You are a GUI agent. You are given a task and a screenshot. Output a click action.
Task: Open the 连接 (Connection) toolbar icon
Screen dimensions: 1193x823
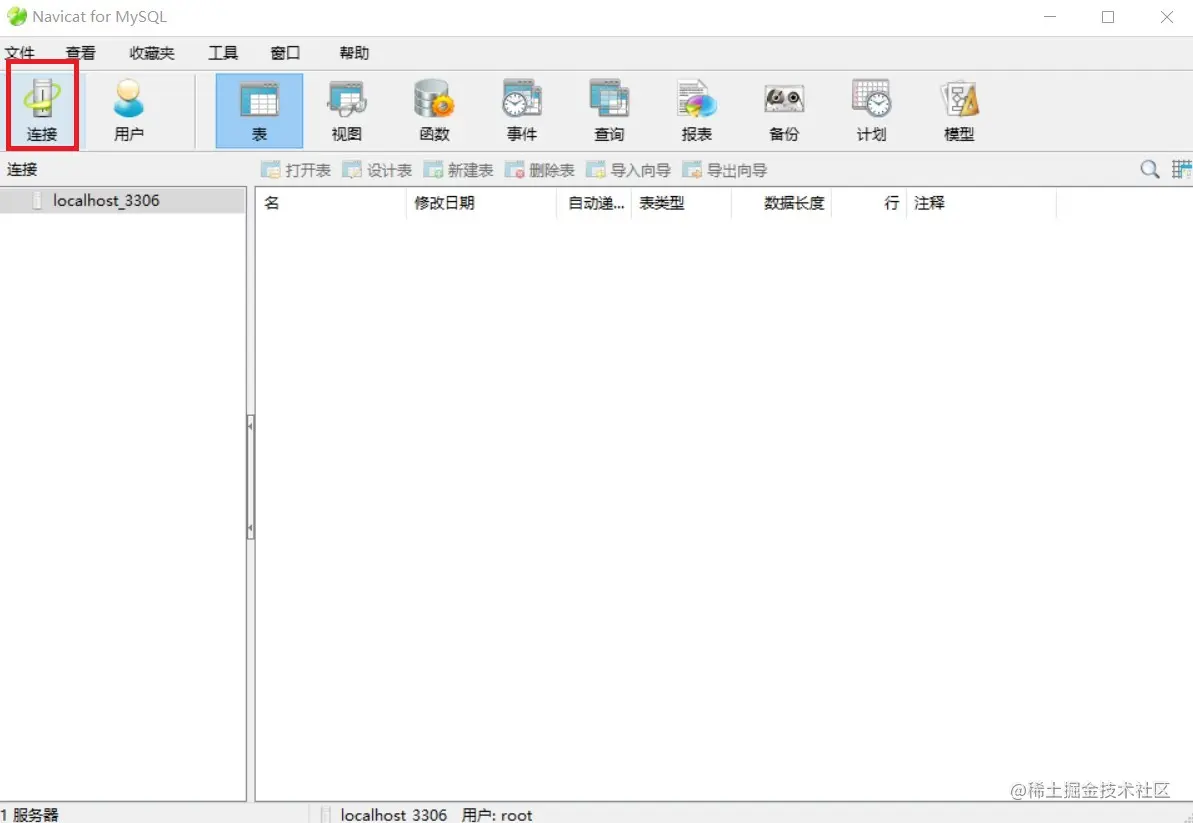tap(42, 110)
